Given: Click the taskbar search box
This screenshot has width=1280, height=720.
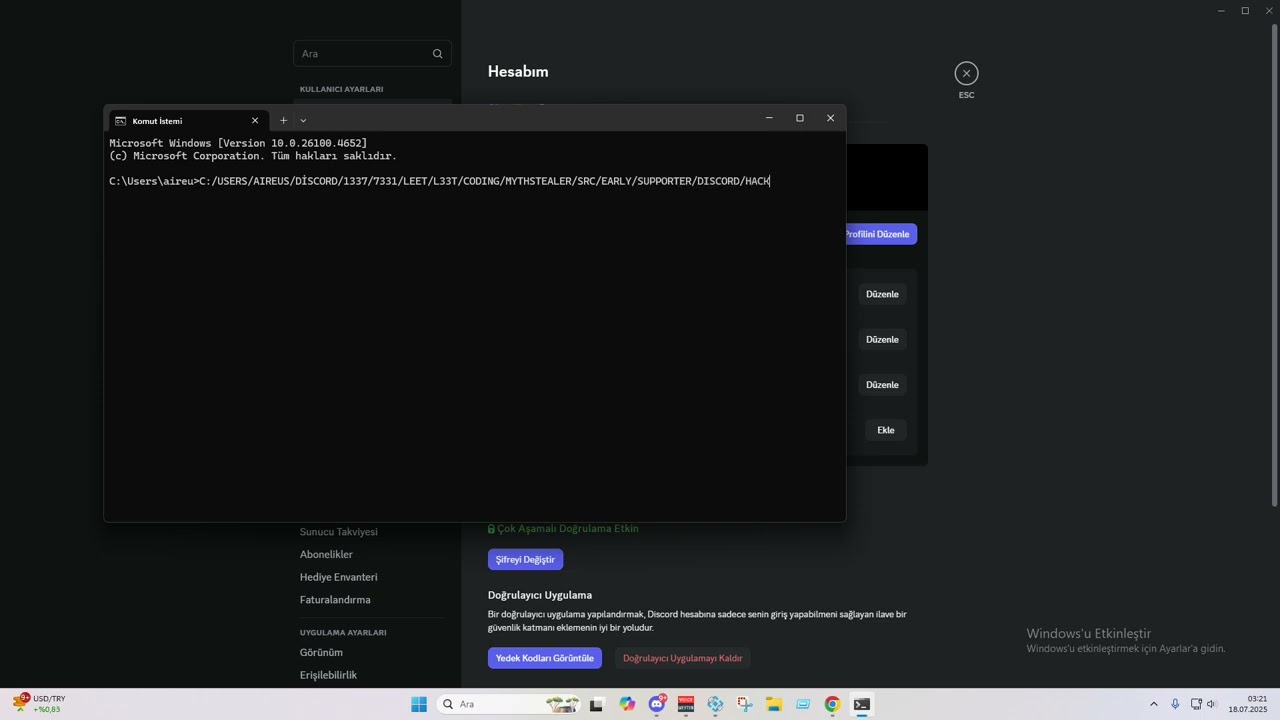Looking at the screenshot, I should [510, 704].
